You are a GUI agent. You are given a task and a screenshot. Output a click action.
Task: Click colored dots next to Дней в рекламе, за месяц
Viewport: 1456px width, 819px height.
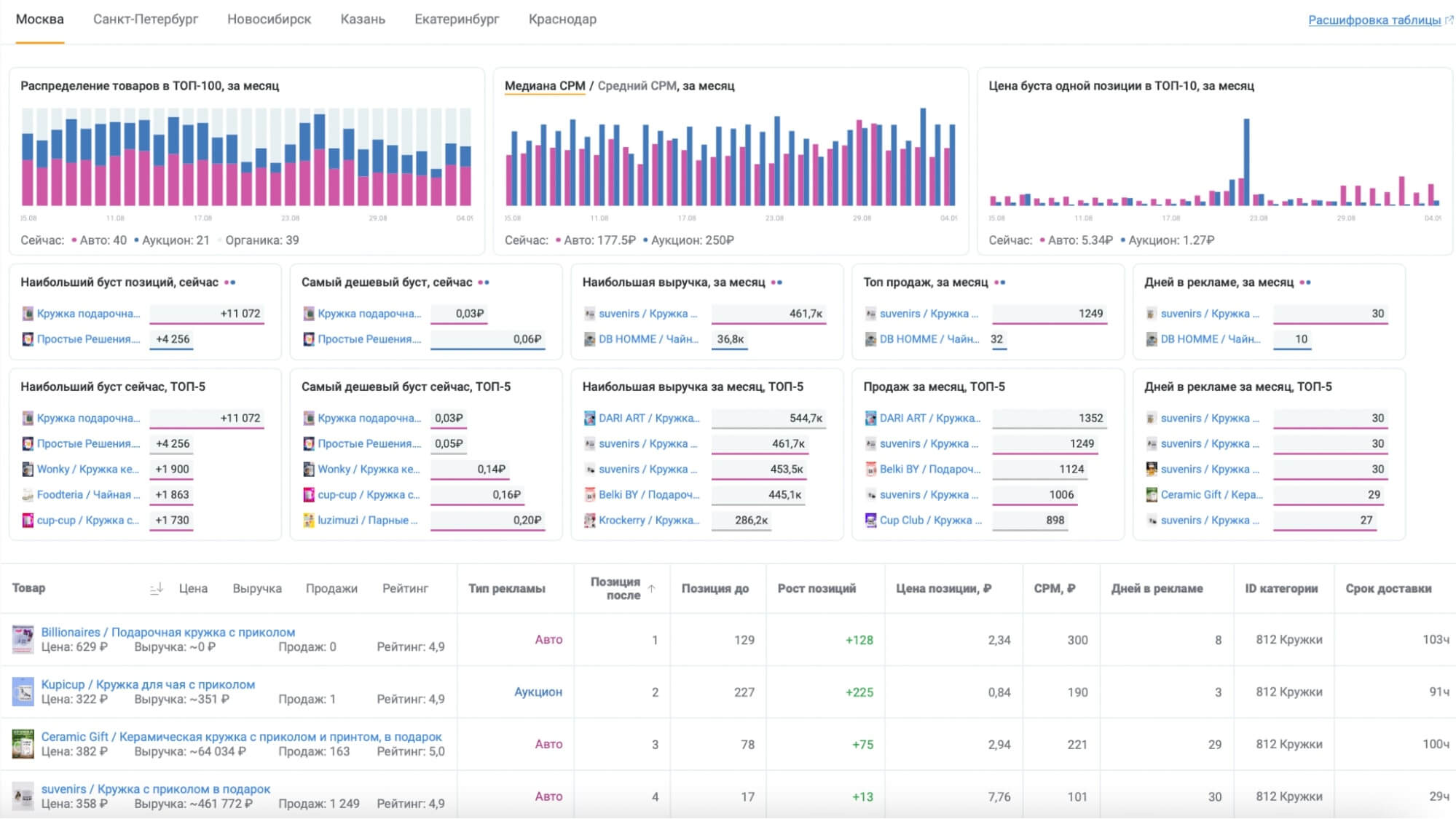point(1305,282)
